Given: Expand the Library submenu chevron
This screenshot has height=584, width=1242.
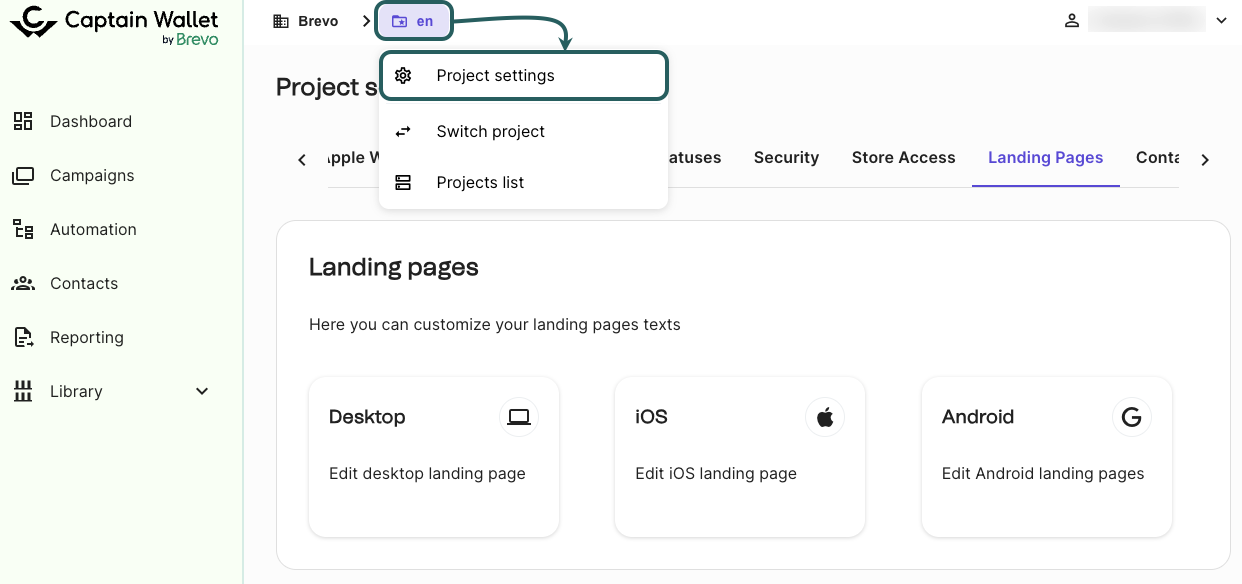Looking at the screenshot, I should 202,392.
